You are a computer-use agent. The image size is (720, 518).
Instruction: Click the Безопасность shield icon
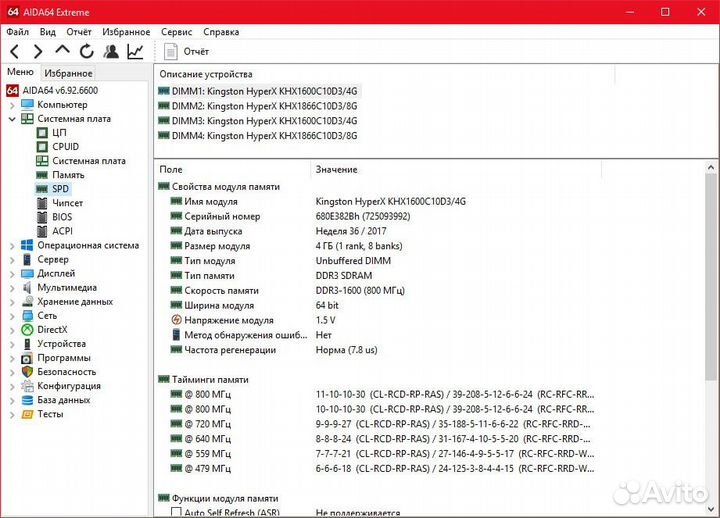(x=27, y=372)
